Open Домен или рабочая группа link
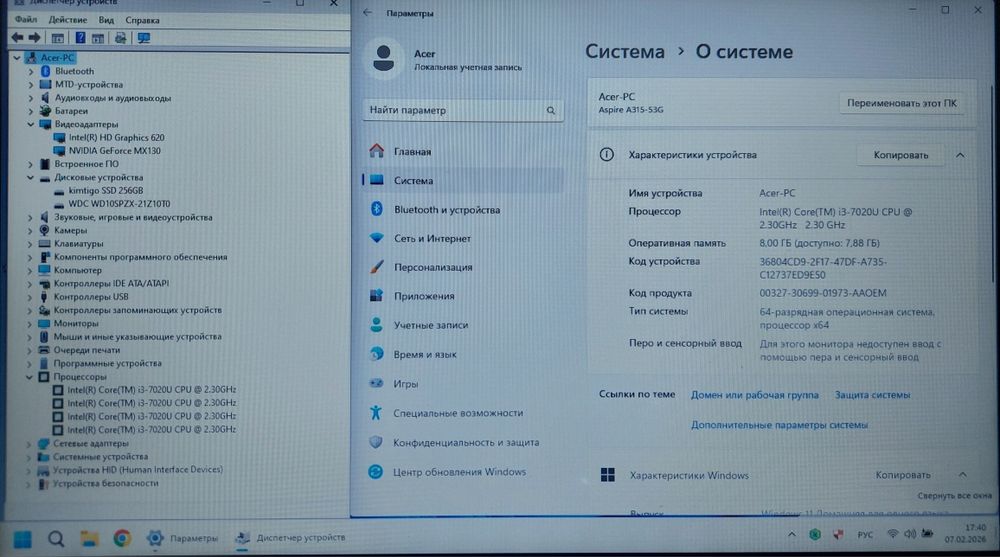The width and height of the screenshot is (1000, 557). pos(754,395)
